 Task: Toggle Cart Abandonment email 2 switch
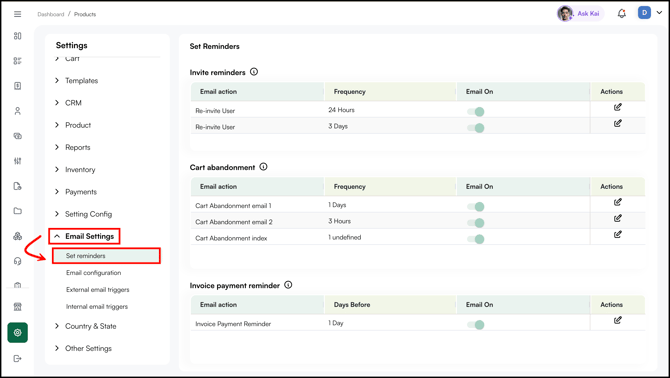476,223
